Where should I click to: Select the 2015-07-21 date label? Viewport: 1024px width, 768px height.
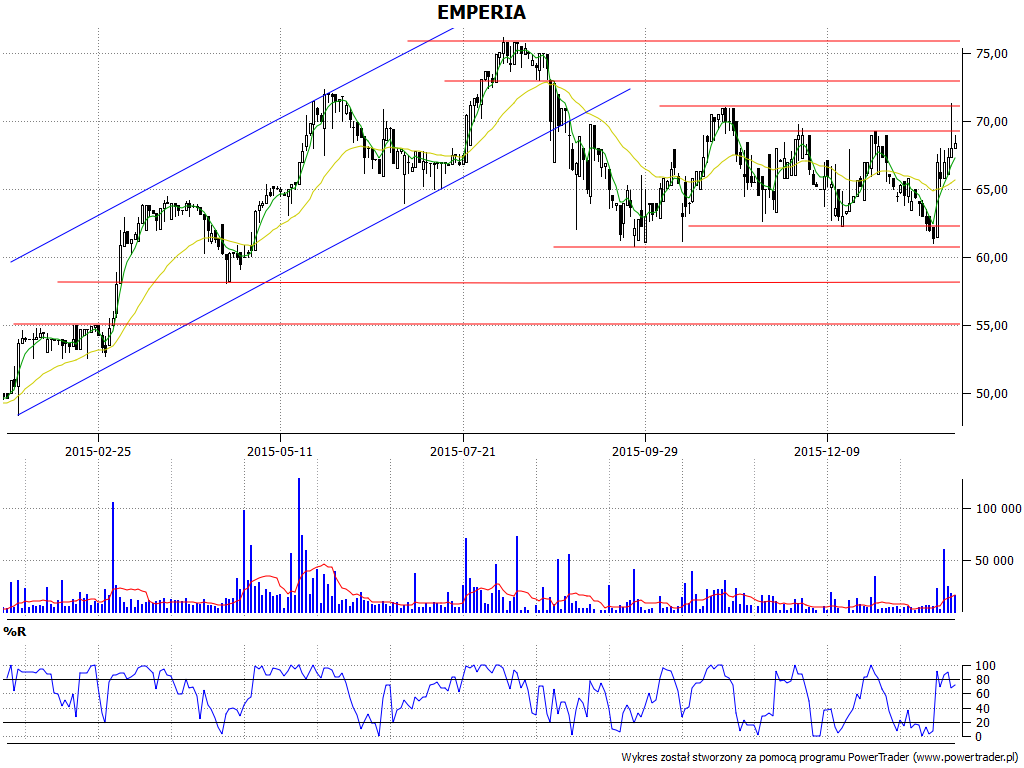tap(462, 451)
